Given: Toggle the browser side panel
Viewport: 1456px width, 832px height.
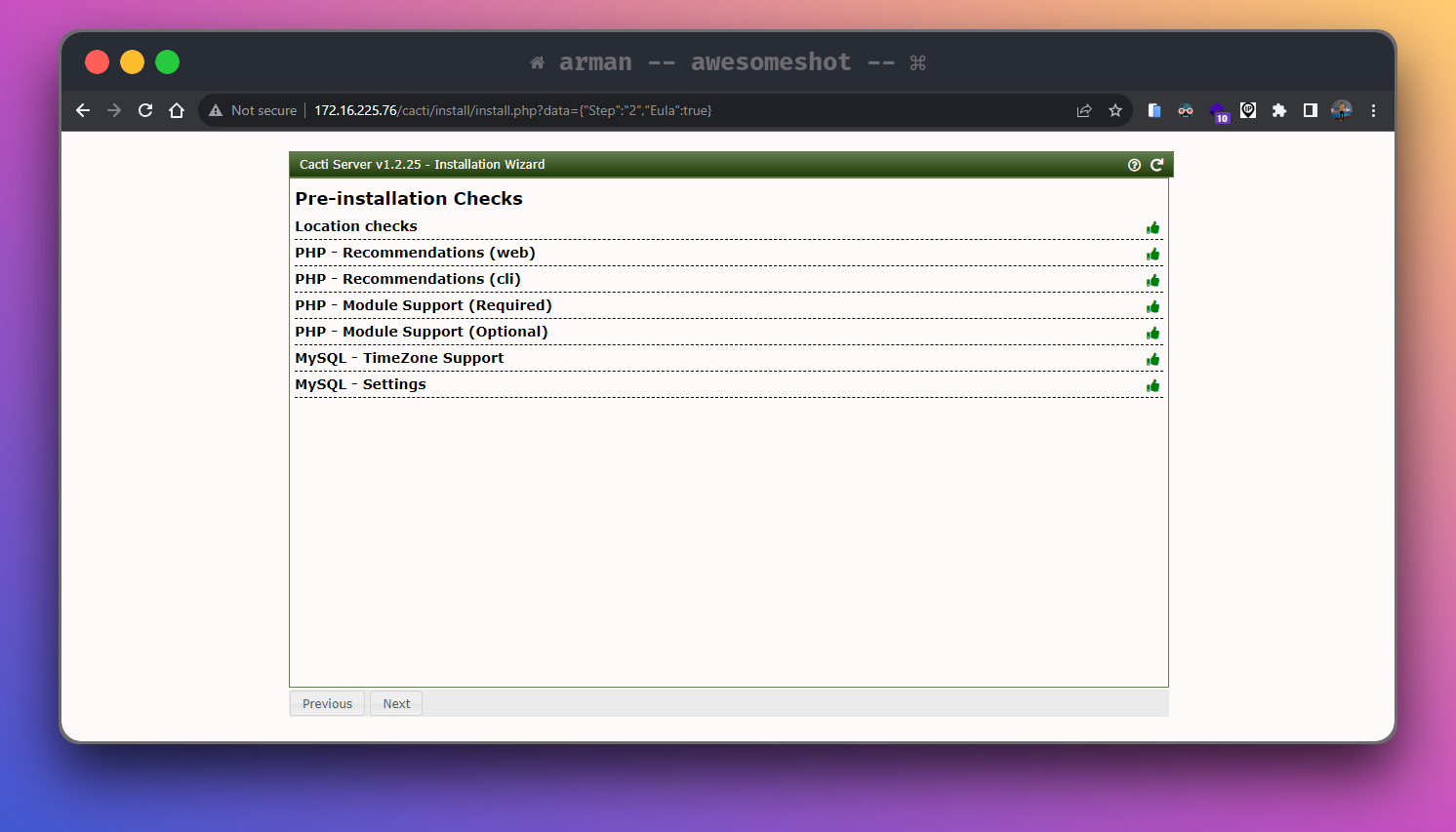Looking at the screenshot, I should point(1311,111).
